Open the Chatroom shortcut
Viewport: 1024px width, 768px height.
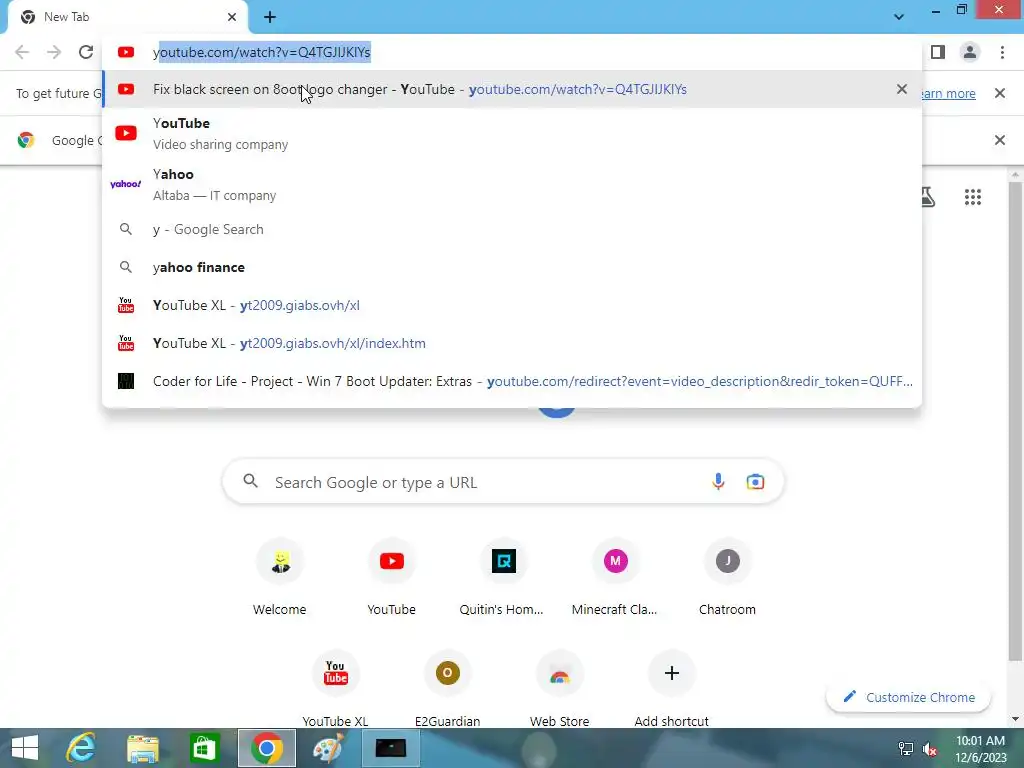click(727, 578)
